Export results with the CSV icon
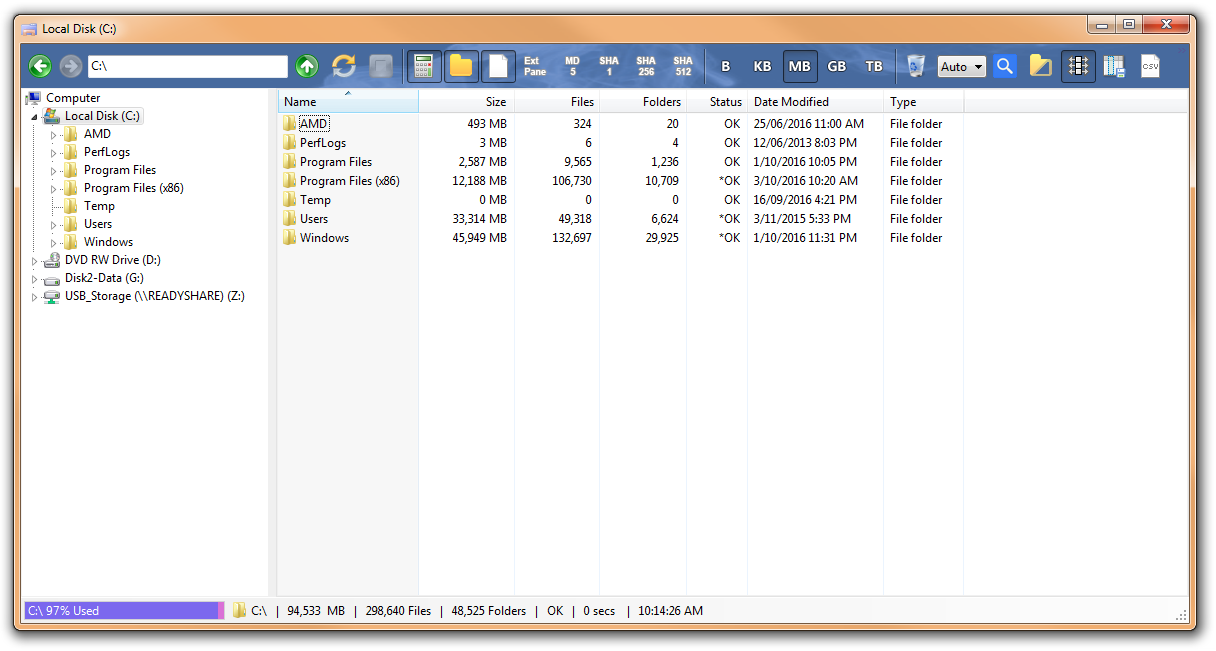 1150,66
